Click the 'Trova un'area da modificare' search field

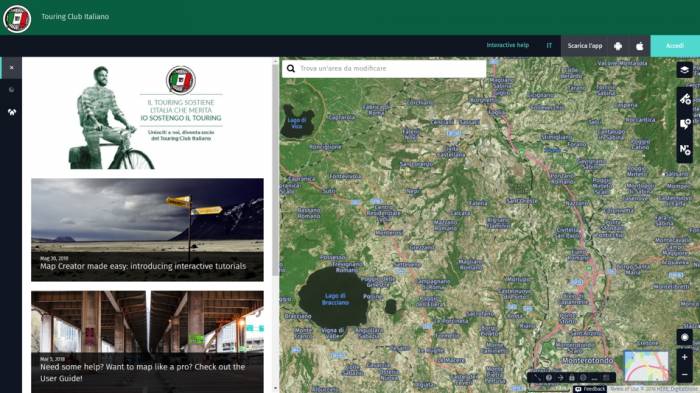[x=384, y=68]
